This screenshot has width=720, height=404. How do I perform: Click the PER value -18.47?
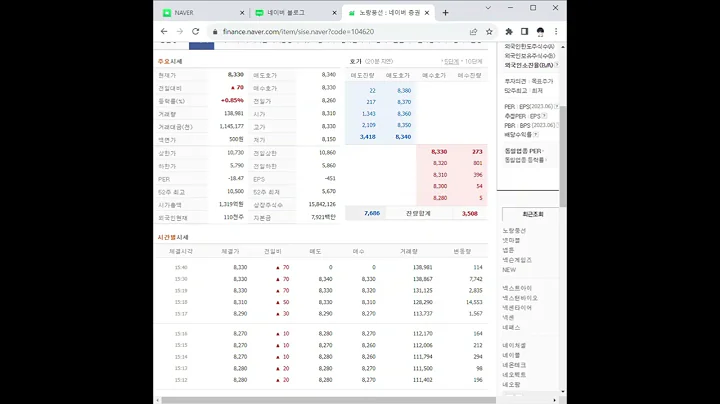tap(236, 179)
